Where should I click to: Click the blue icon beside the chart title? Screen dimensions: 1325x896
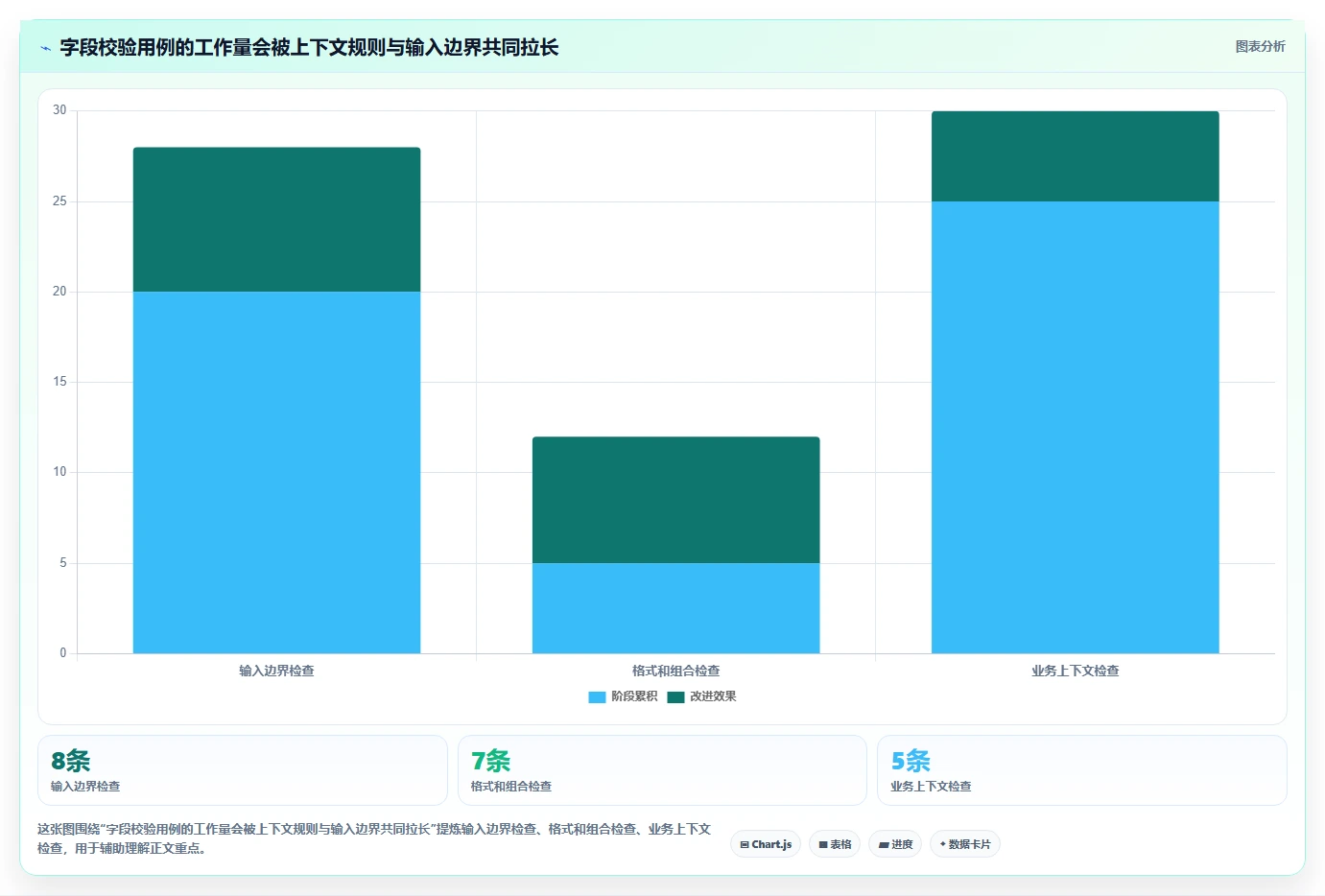coord(45,48)
